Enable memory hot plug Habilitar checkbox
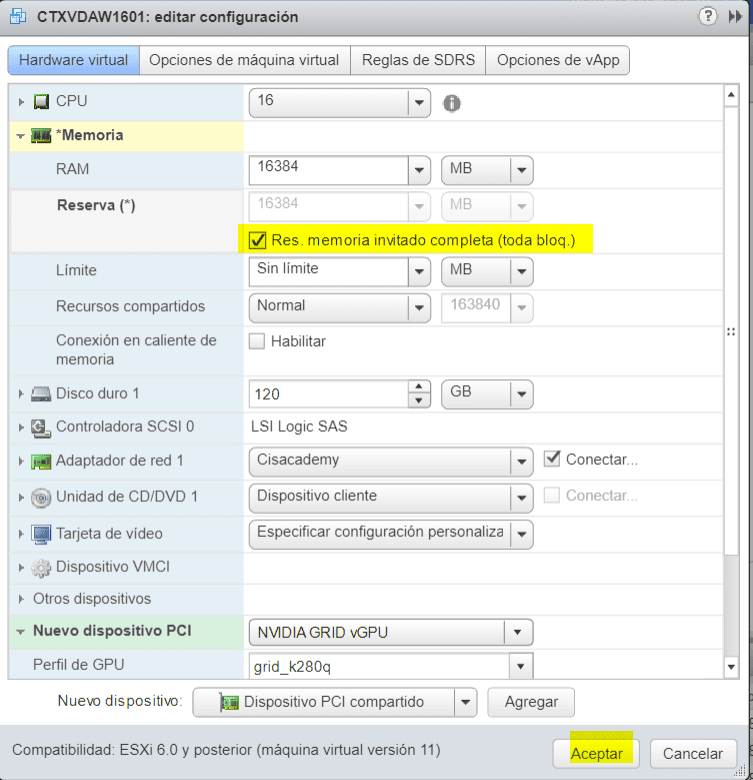753x780 pixels. click(x=257, y=341)
